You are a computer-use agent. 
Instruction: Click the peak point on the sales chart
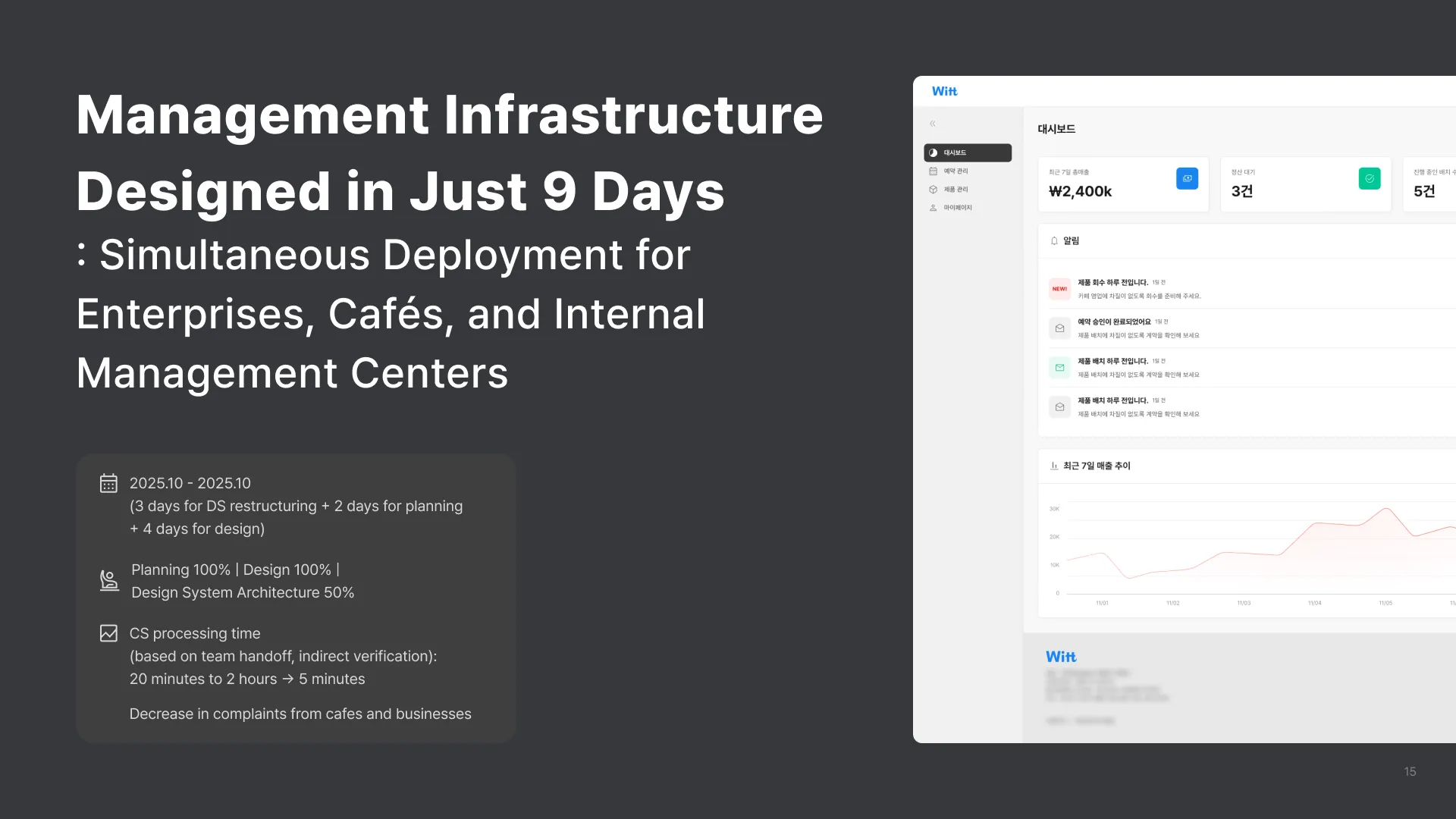coord(1386,509)
